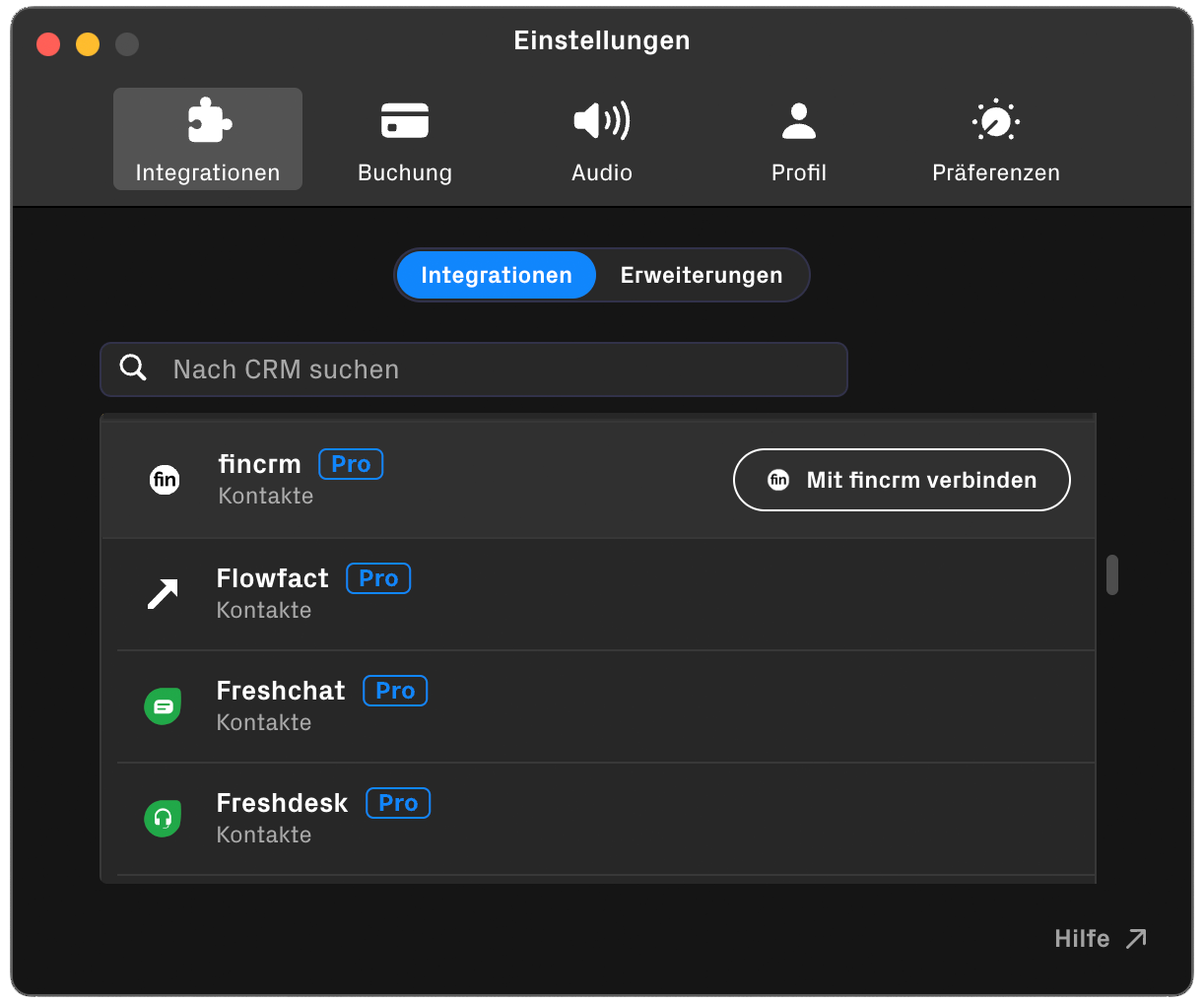The image size is (1204, 1003).
Task: Select the Integrationen segment toggle
Action: (496, 275)
